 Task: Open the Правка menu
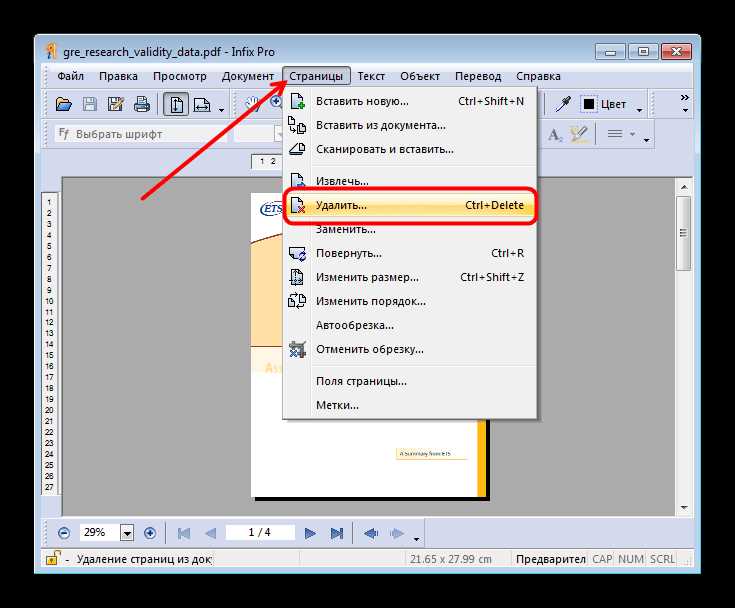coord(118,76)
